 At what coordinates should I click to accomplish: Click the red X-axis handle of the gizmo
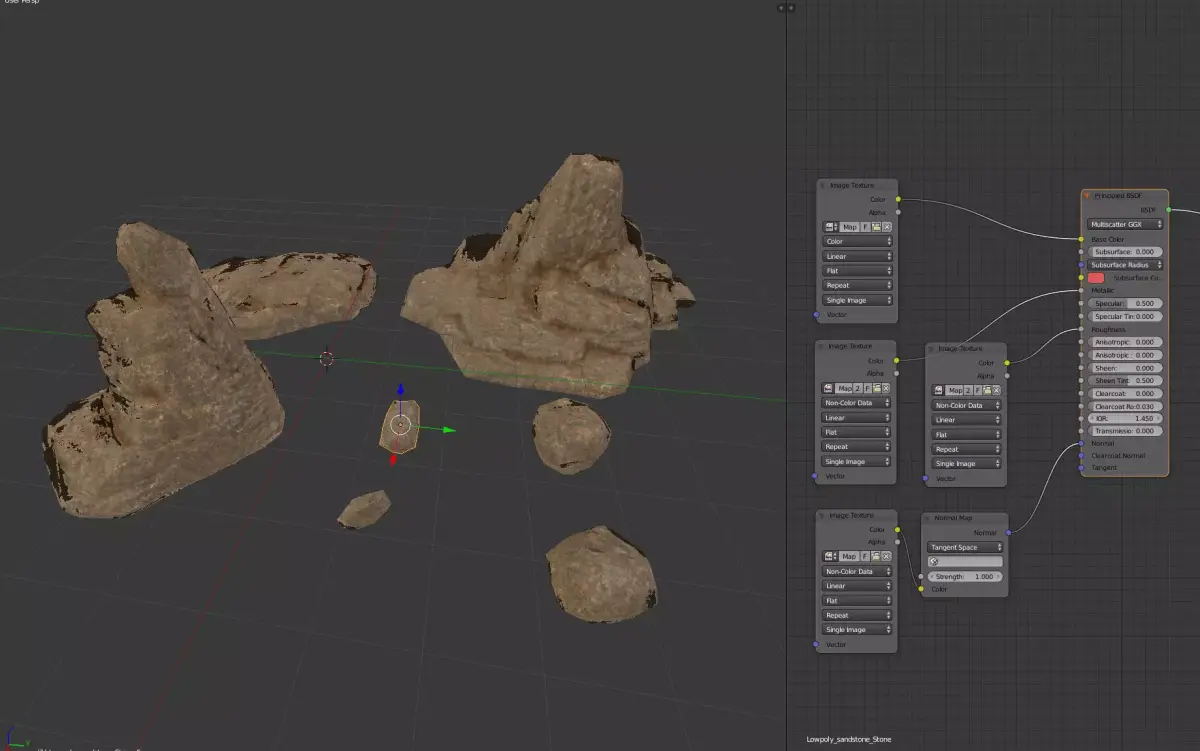pos(393,460)
